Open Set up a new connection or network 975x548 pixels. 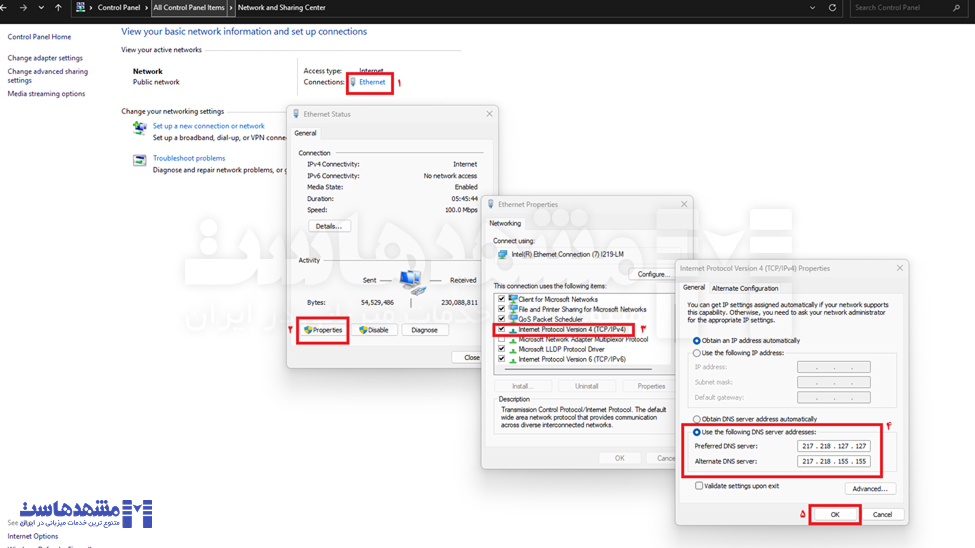click(x=208, y=126)
